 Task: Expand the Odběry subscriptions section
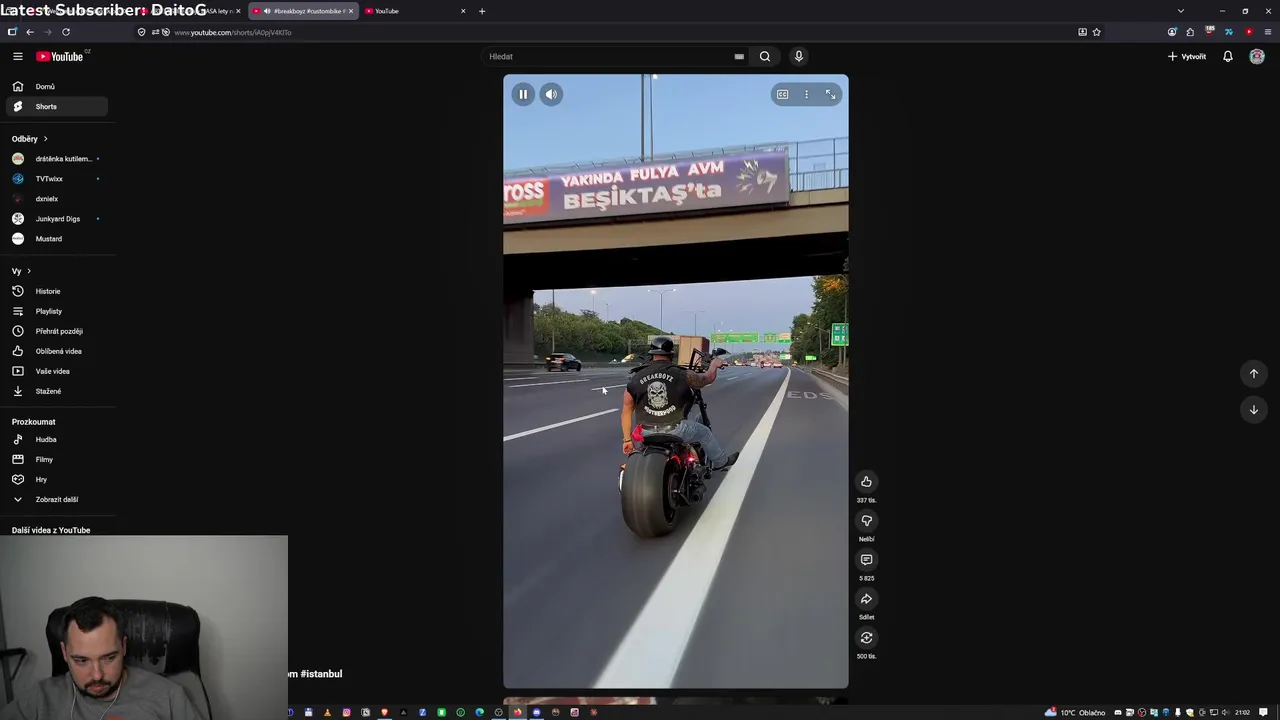click(30, 138)
